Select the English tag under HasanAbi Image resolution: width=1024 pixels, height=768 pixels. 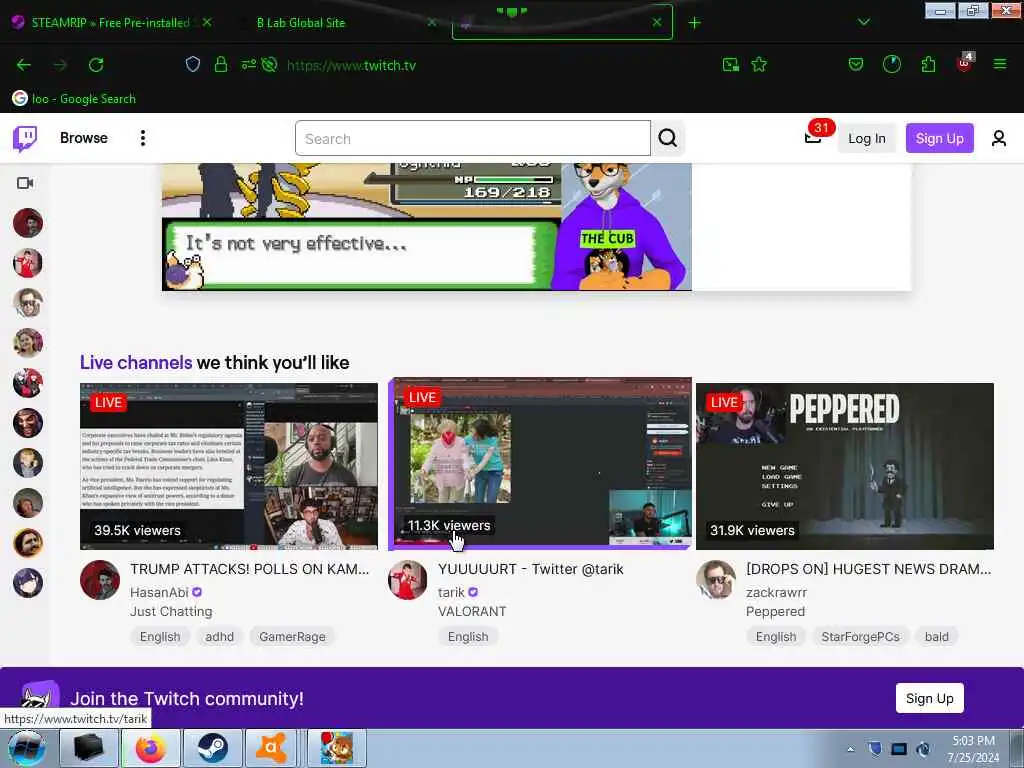click(x=159, y=637)
